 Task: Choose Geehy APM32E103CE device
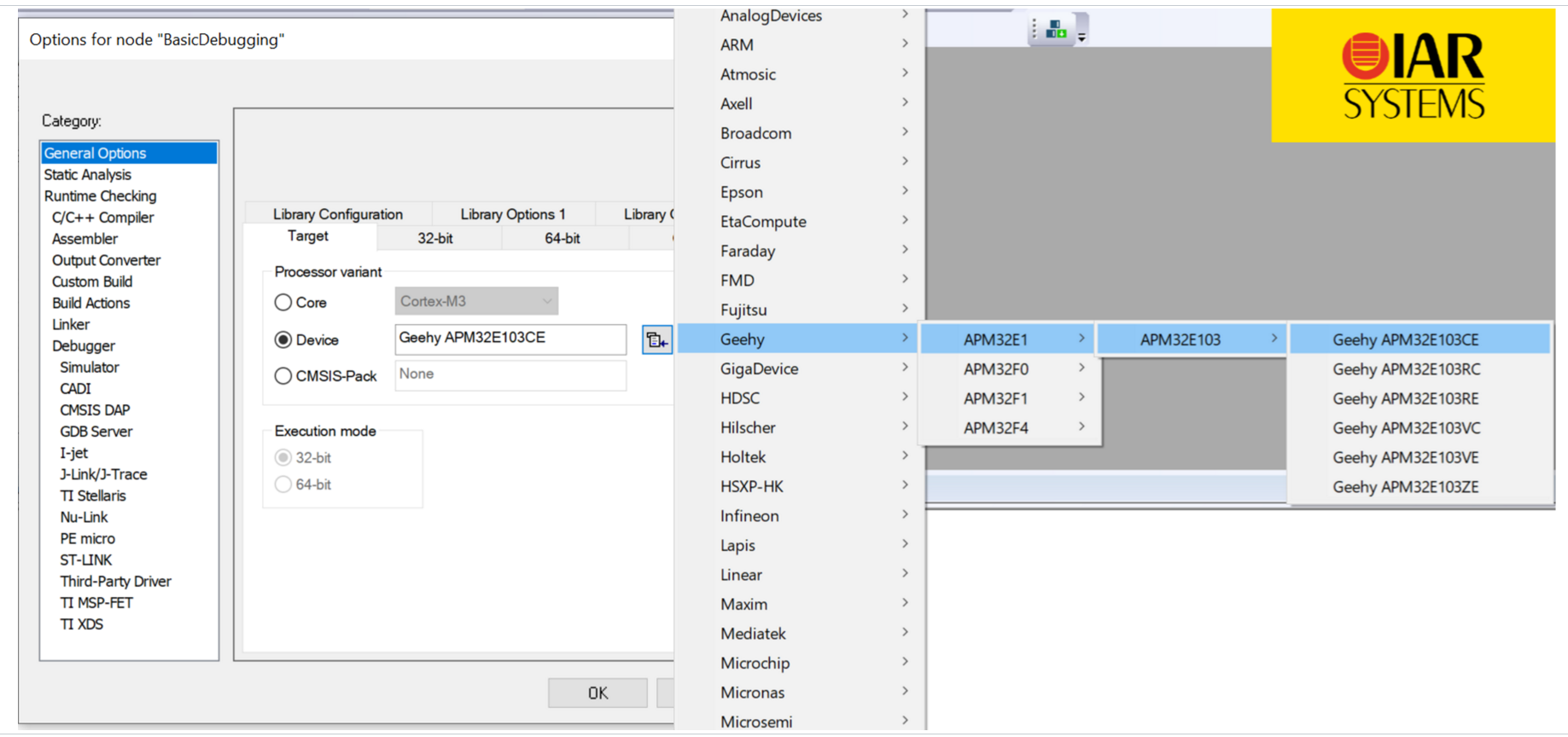(1420, 339)
